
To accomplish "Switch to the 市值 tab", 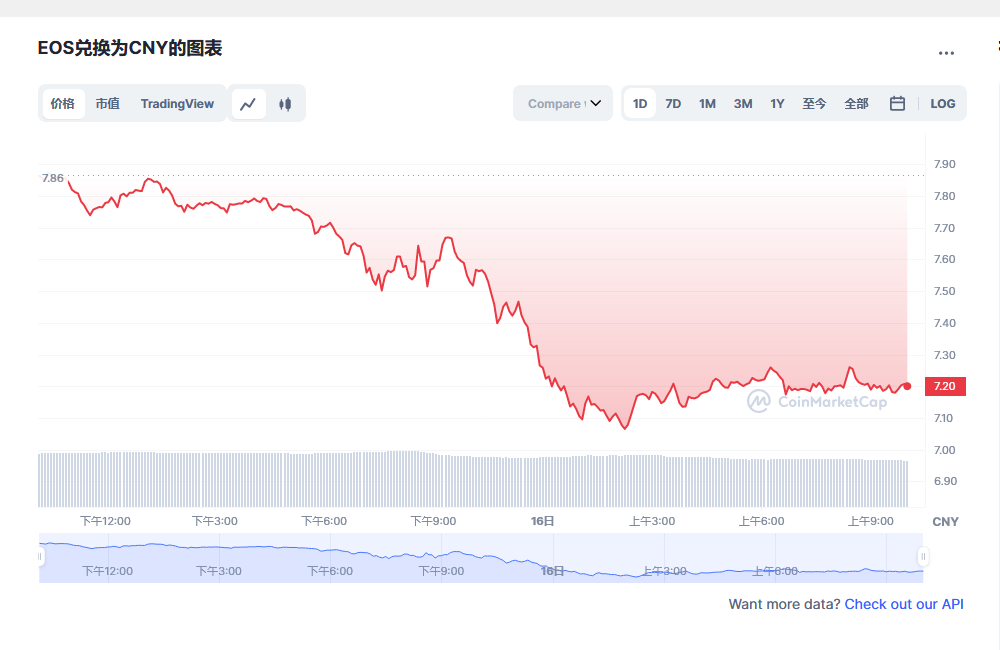I will (107, 103).
